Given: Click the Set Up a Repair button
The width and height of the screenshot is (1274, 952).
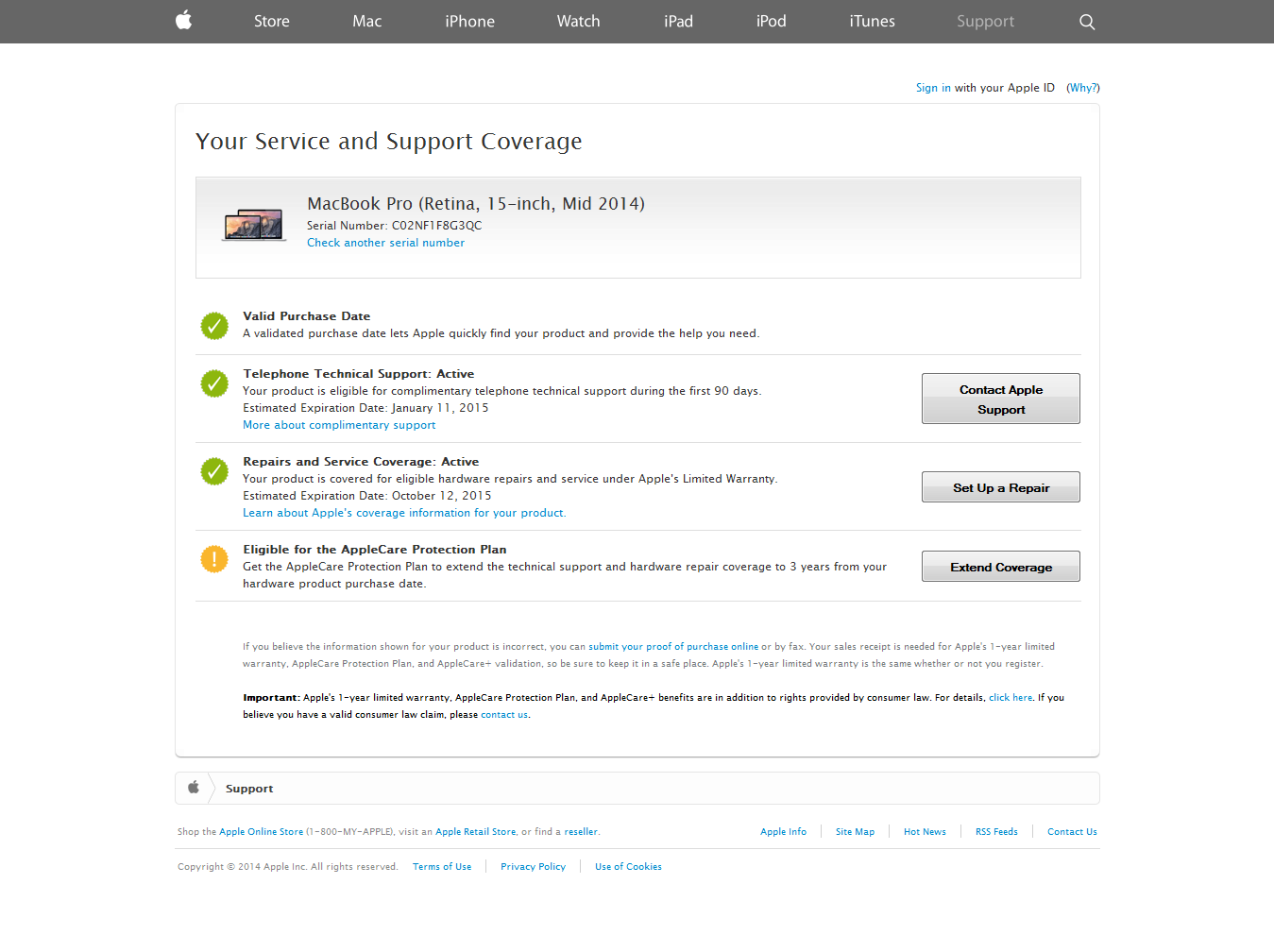Looking at the screenshot, I should 1001,487.
